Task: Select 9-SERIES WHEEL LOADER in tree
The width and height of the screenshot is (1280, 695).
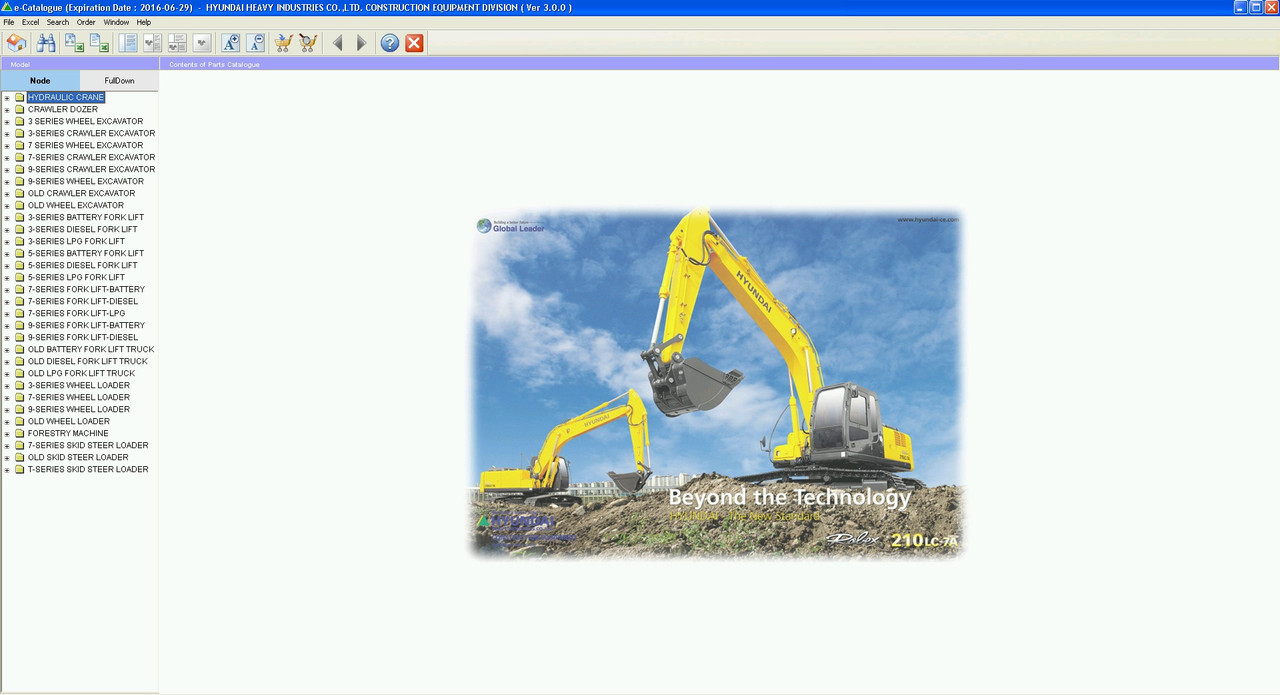Action: click(79, 409)
